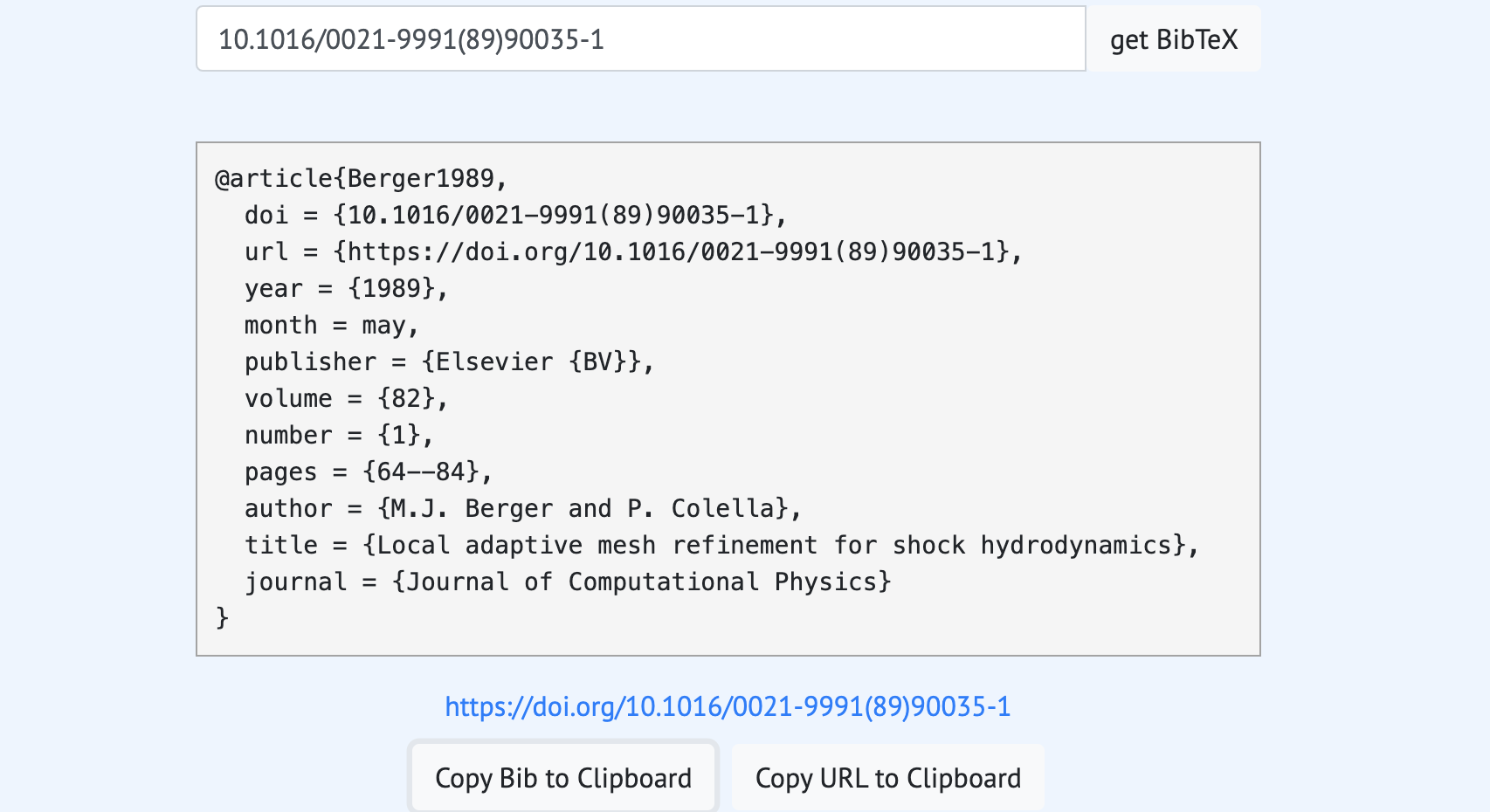Click the closing brace of the BibTeX entry

click(222, 618)
